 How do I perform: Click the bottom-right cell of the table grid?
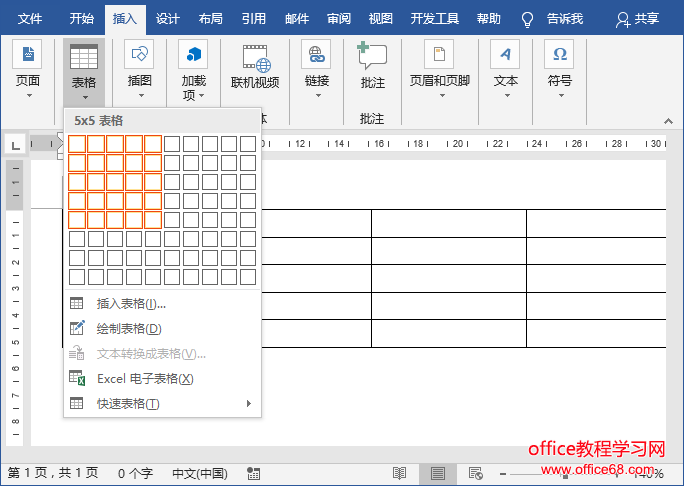point(248,277)
